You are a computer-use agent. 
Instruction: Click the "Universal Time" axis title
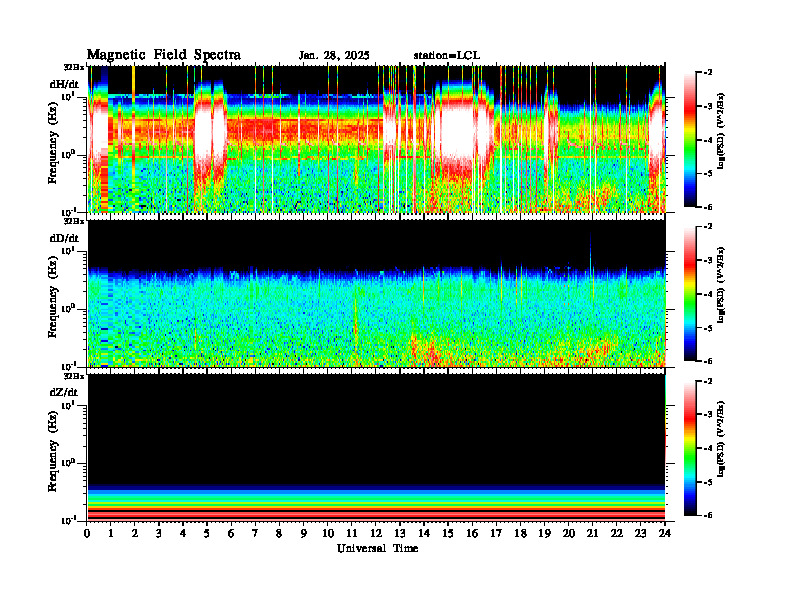click(x=377, y=548)
